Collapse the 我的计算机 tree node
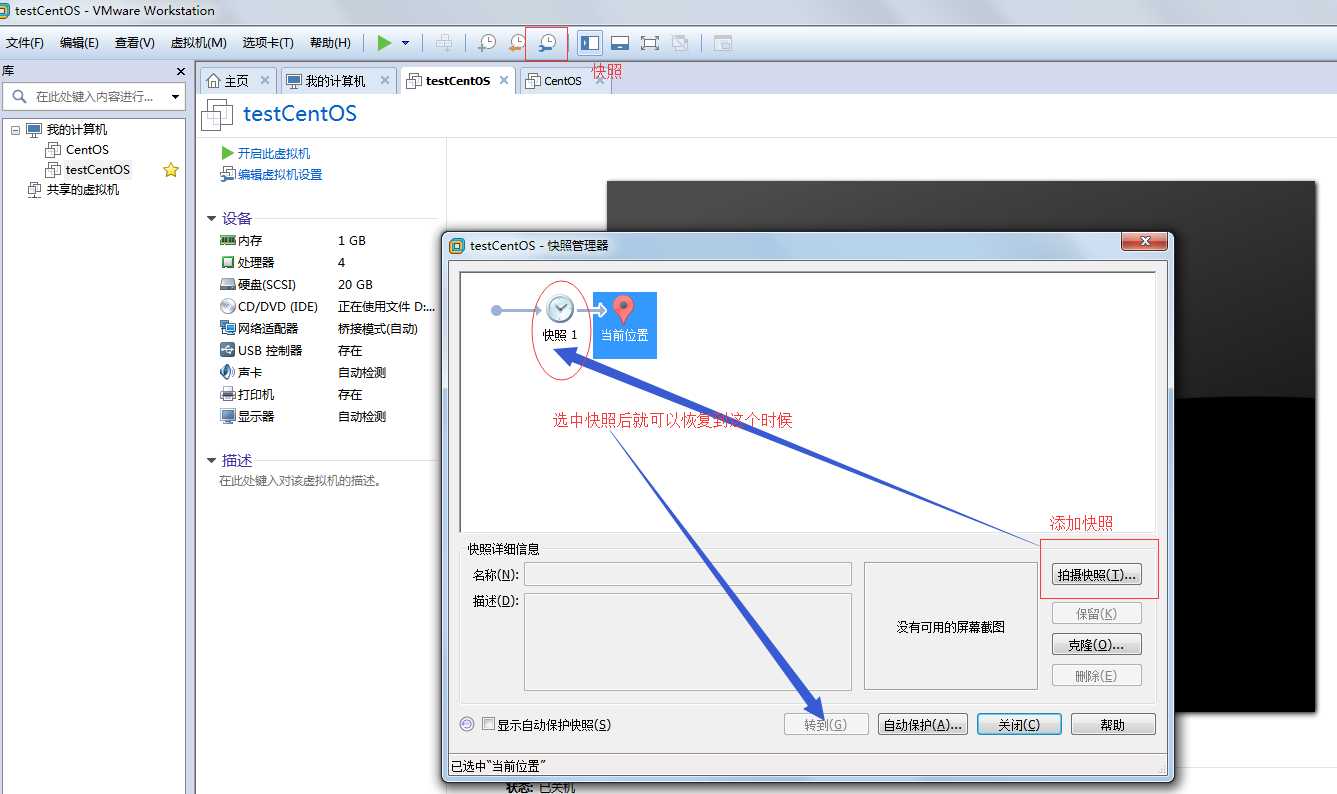Screen dimensions: 1337x794 point(16,130)
